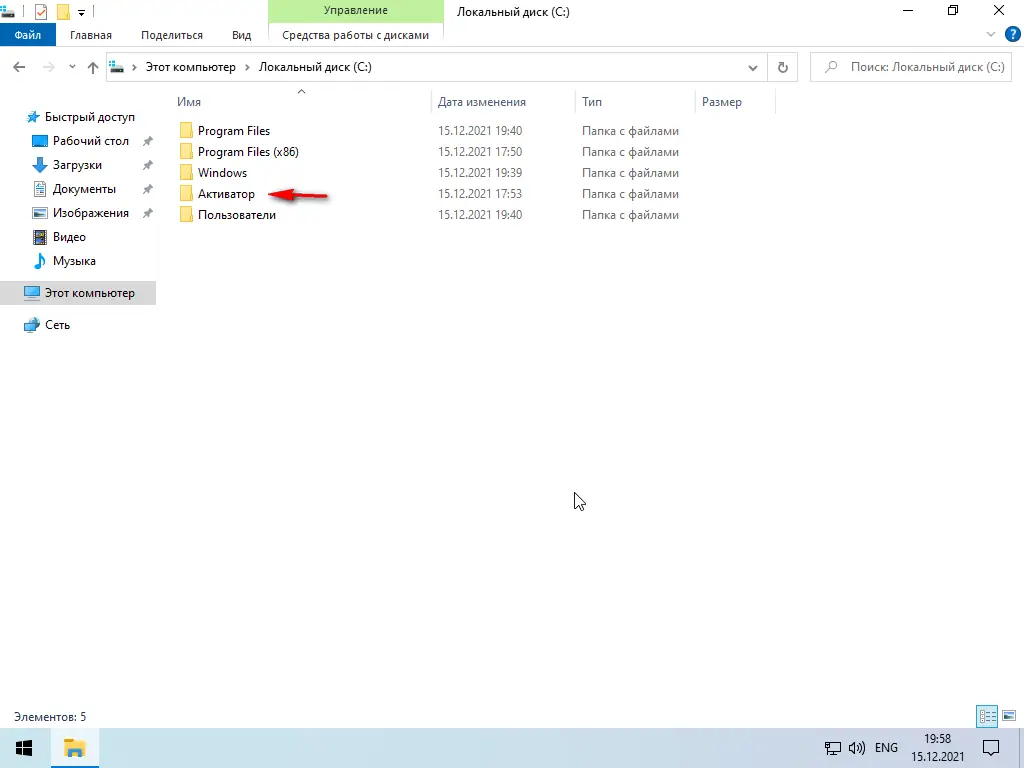Switch to the Главная ribbon tab
Image resolution: width=1024 pixels, height=768 pixels.
click(91, 35)
